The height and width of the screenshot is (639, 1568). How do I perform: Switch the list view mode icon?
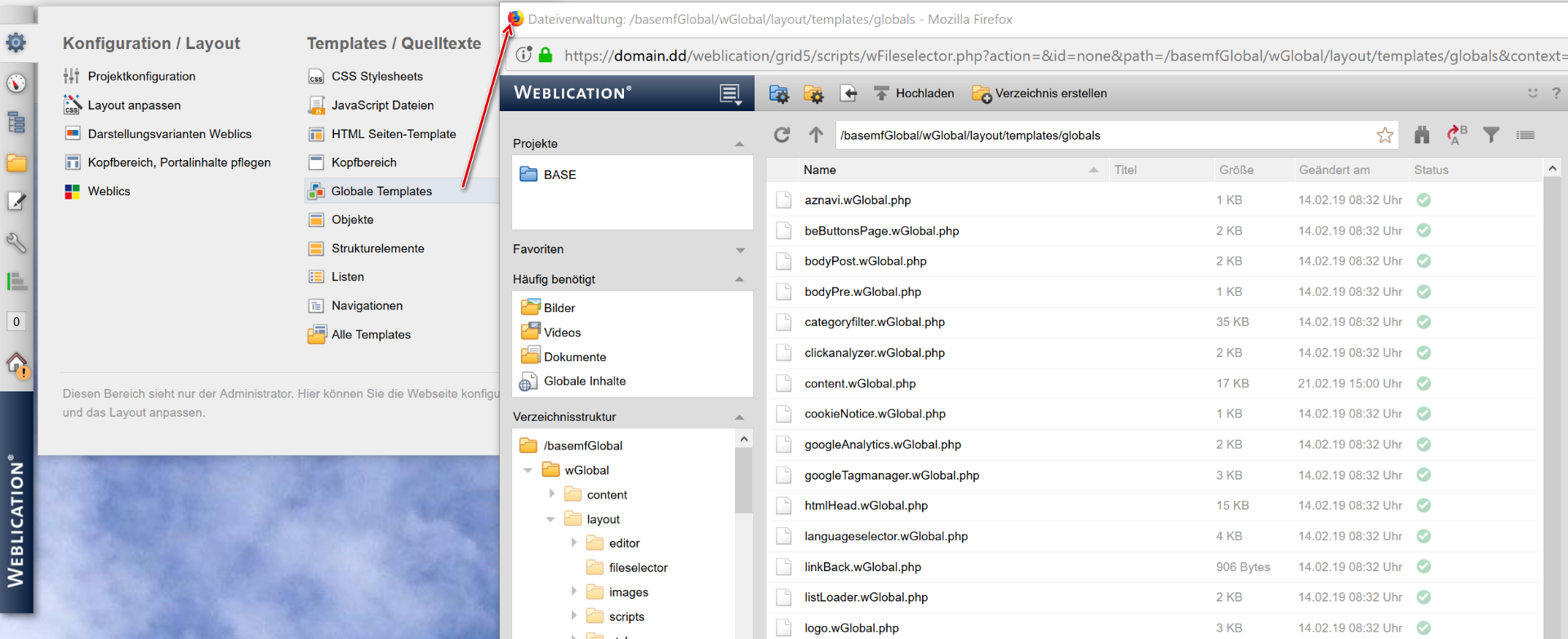(1525, 135)
